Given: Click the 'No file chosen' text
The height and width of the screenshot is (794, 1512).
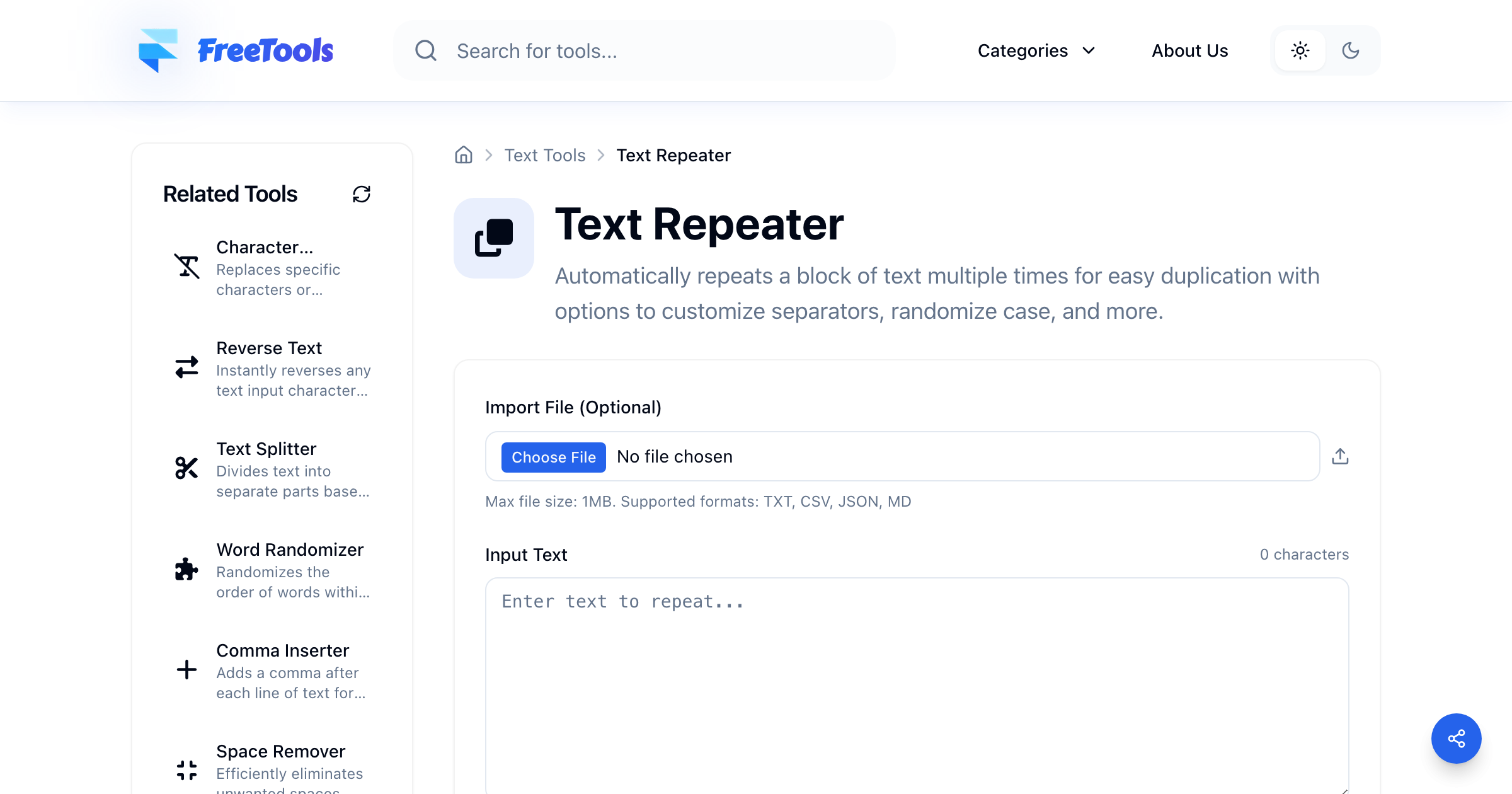Looking at the screenshot, I should pos(675,457).
